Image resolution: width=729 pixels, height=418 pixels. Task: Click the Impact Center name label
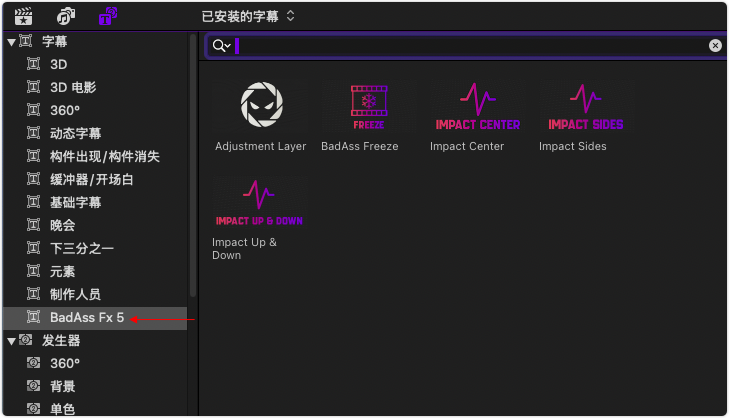tap(467, 146)
